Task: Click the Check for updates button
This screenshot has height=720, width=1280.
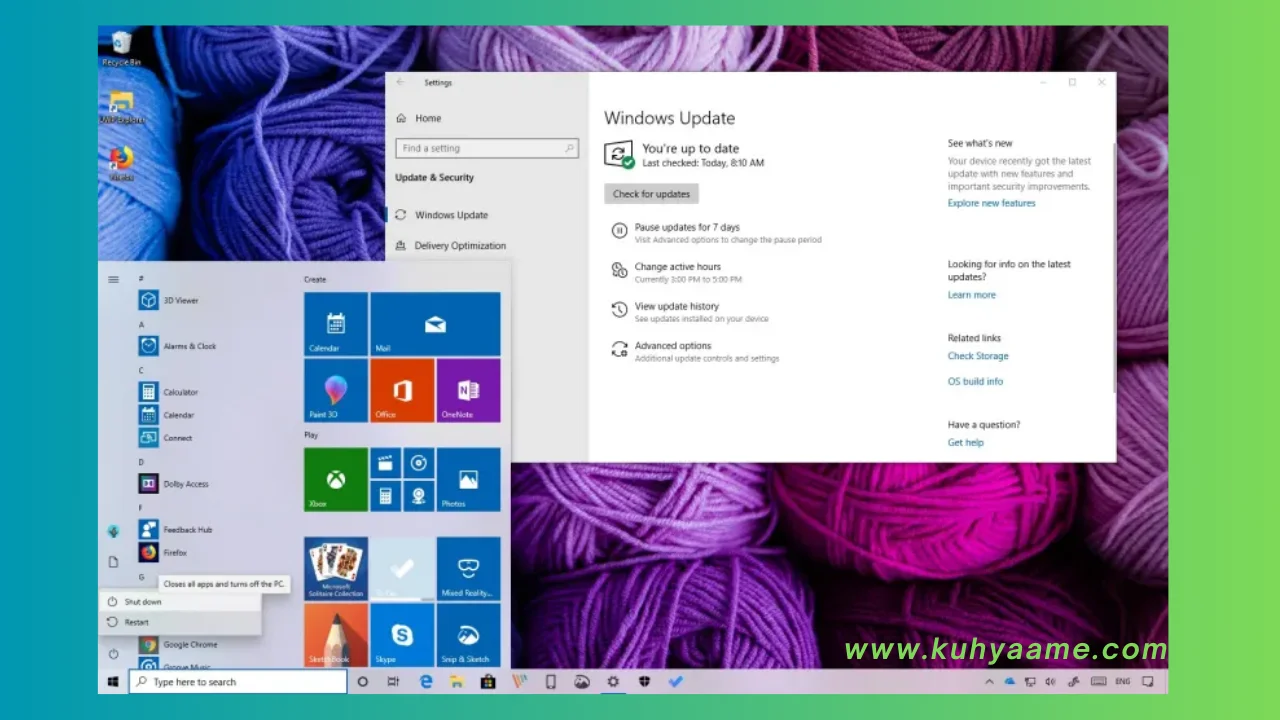Action: [652, 194]
